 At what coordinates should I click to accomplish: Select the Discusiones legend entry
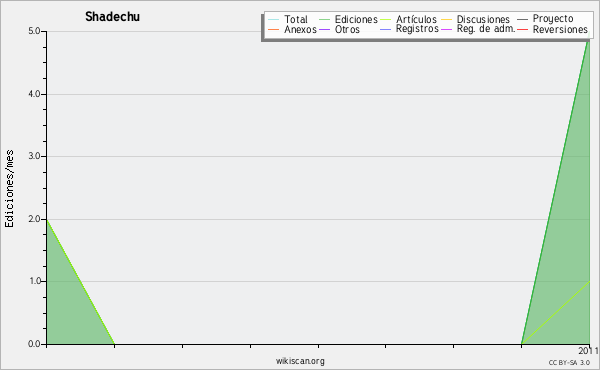coord(483,19)
